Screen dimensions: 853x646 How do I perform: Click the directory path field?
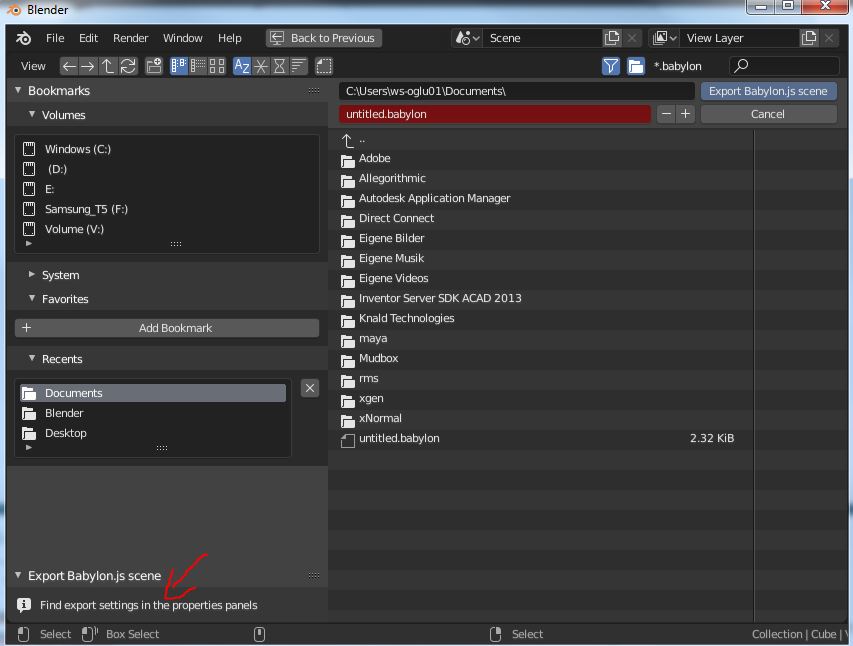click(x=517, y=91)
